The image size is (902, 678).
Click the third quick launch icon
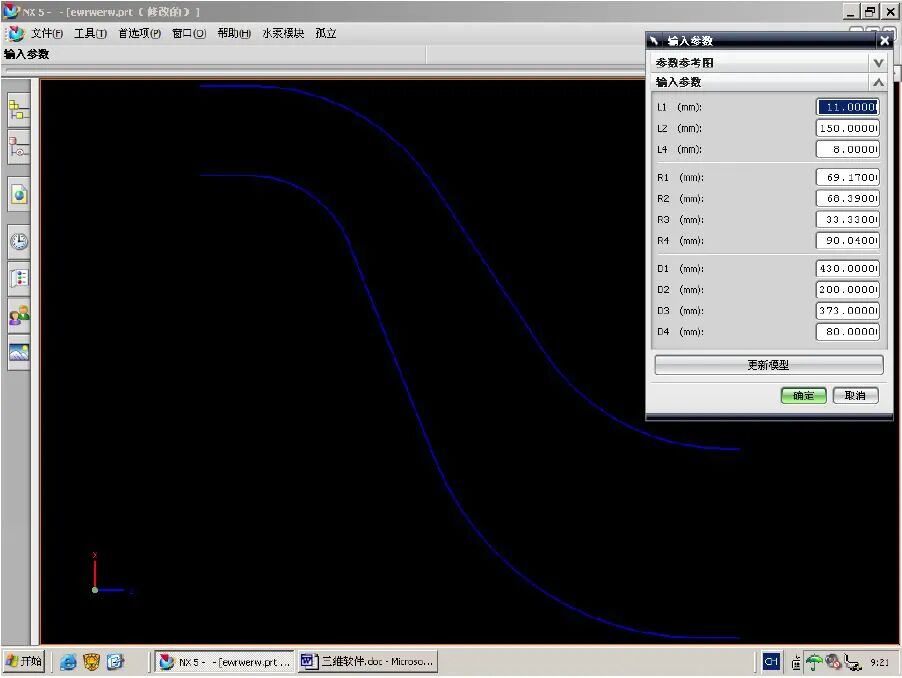click(115, 662)
